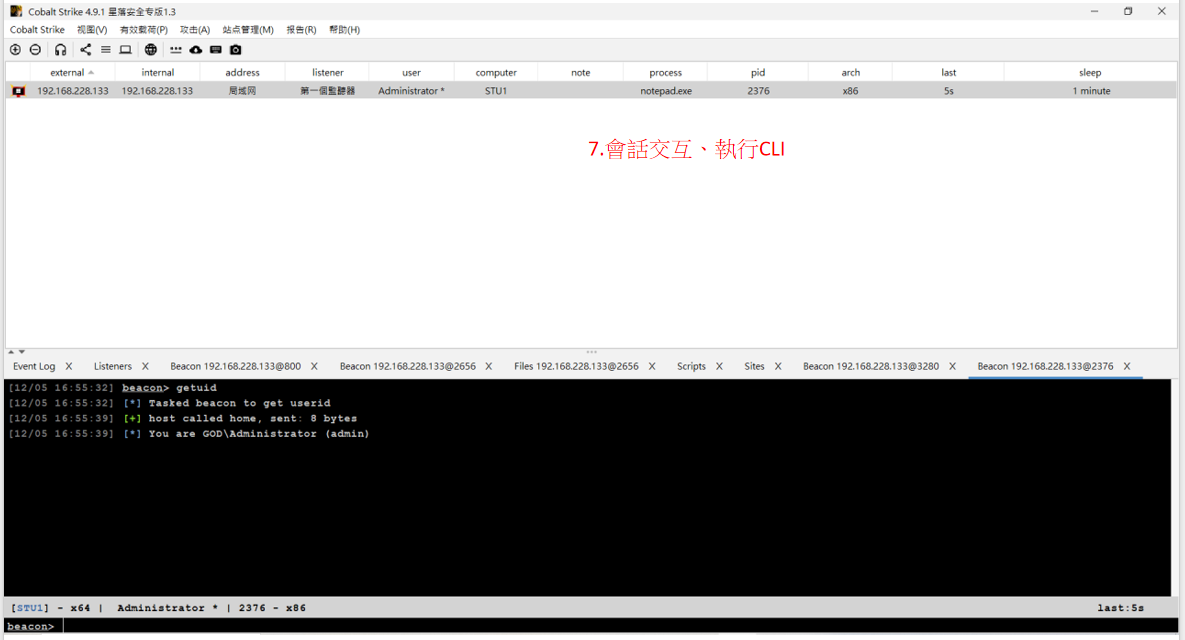
Task: Switch to the Scripts tab
Action: point(692,366)
